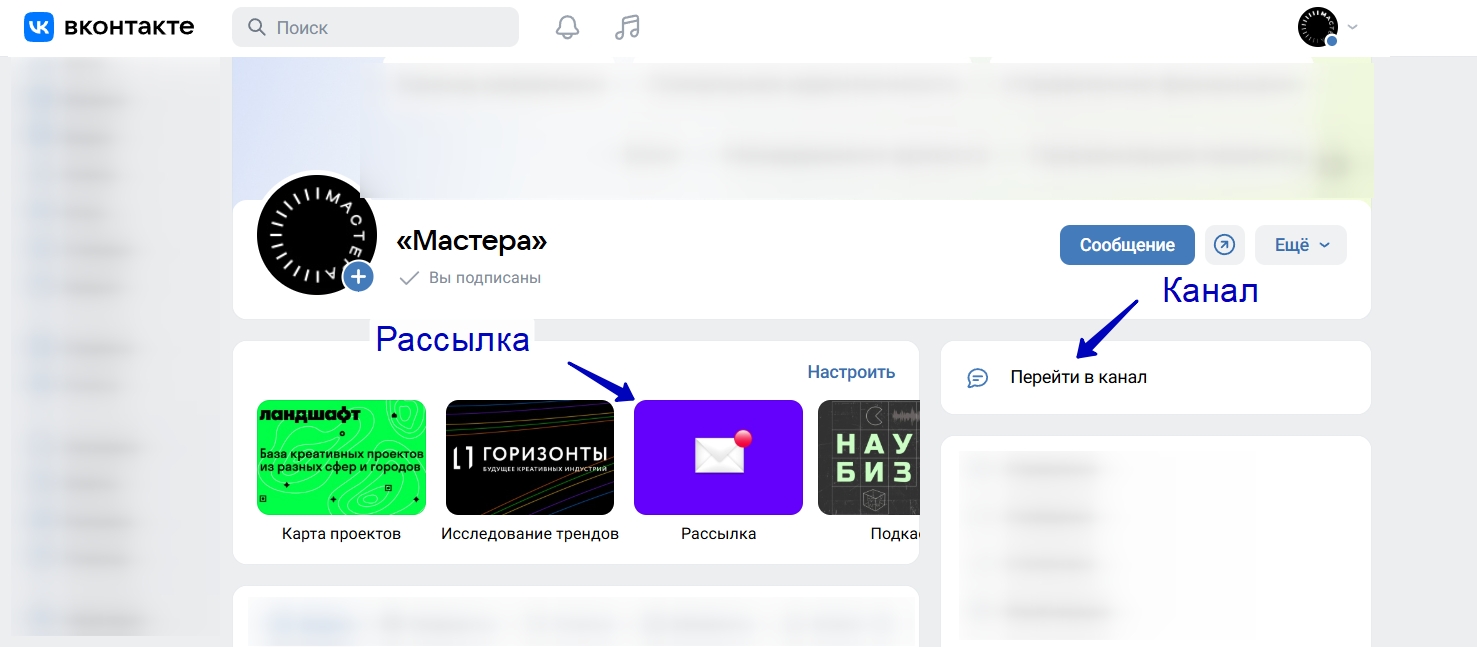Click the VK logo icon
The height and width of the screenshot is (647, 1477).
click(40, 27)
